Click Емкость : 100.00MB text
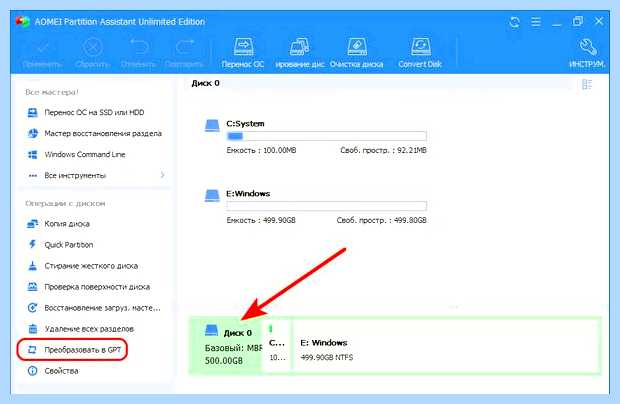 (x=261, y=151)
